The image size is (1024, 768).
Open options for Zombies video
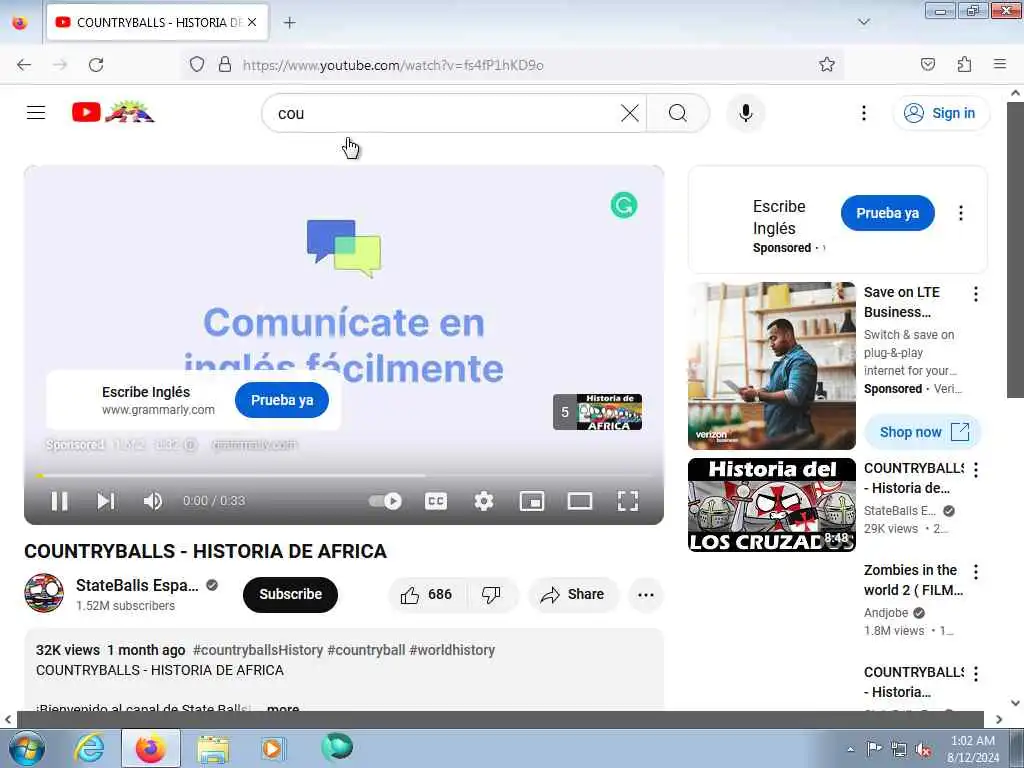point(976,572)
